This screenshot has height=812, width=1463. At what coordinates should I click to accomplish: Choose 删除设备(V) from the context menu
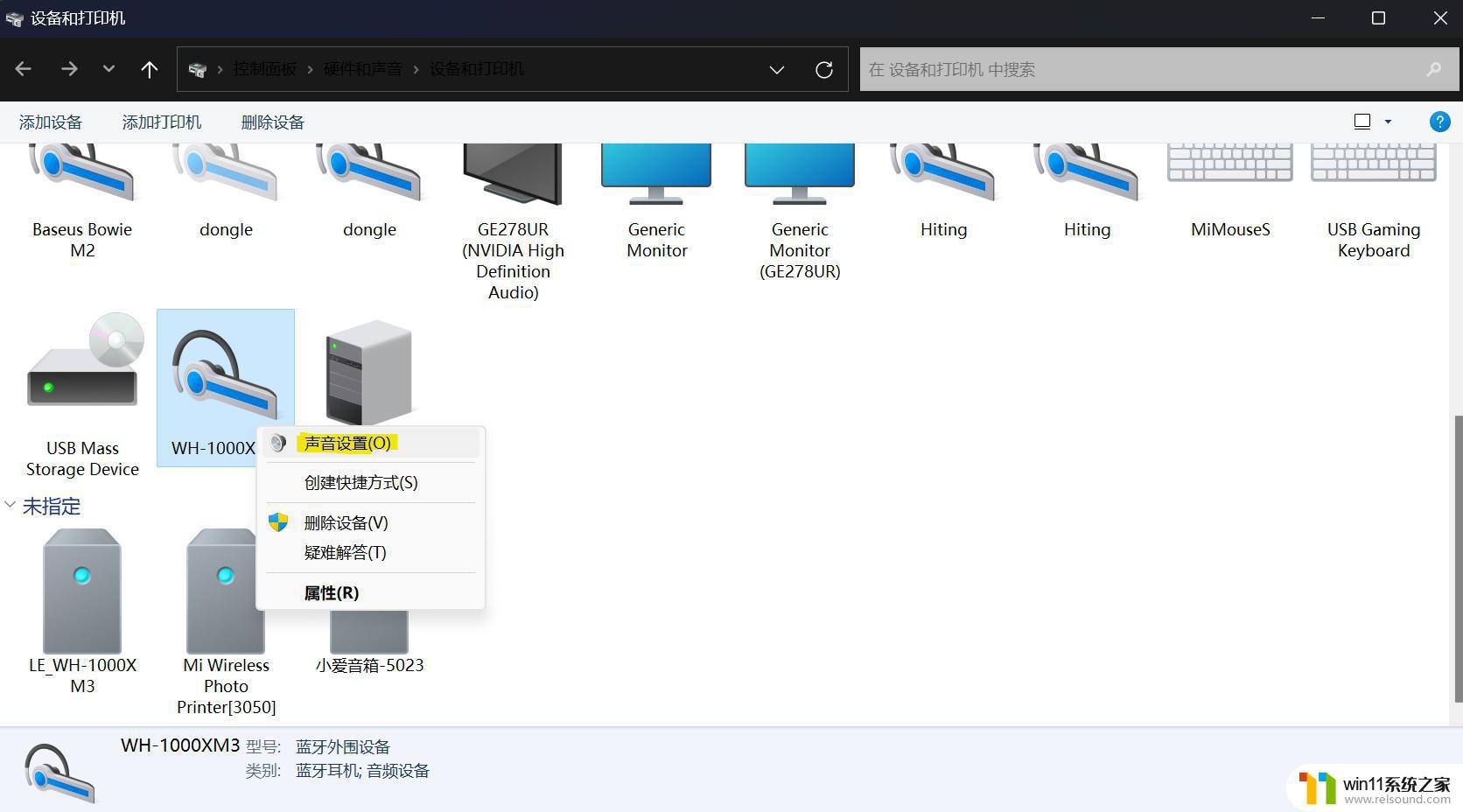[x=371, y=522]
